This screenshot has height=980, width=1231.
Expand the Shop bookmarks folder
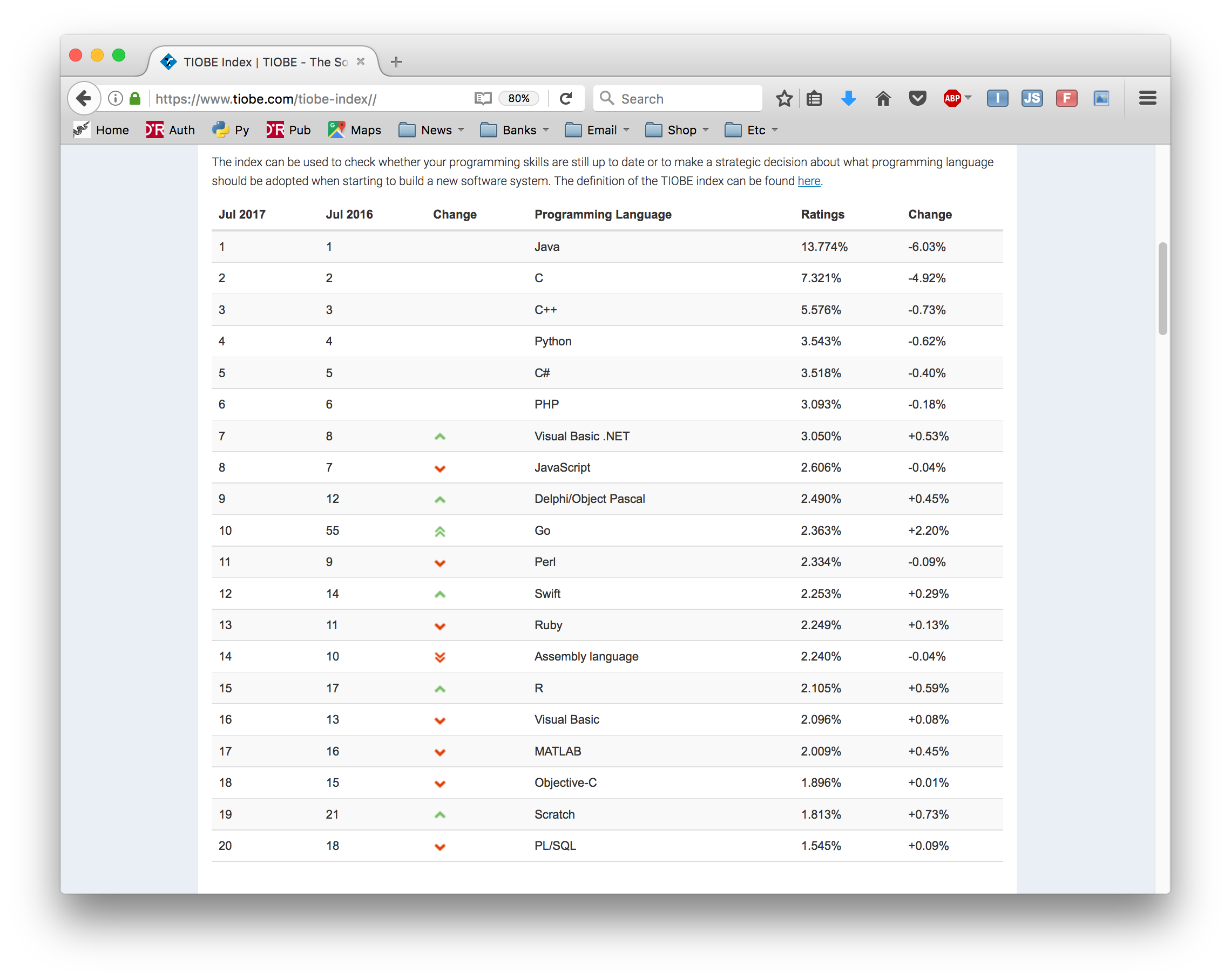677,130
